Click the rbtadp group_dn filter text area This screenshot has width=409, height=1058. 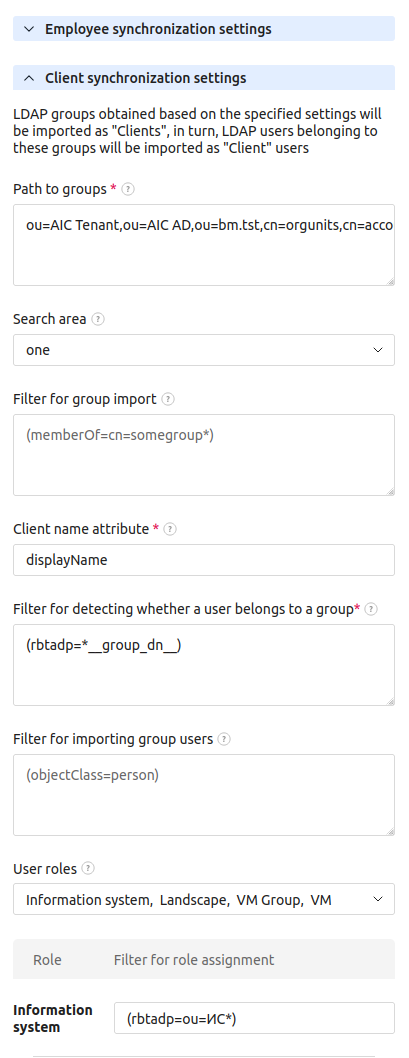(x=204, y=665)
